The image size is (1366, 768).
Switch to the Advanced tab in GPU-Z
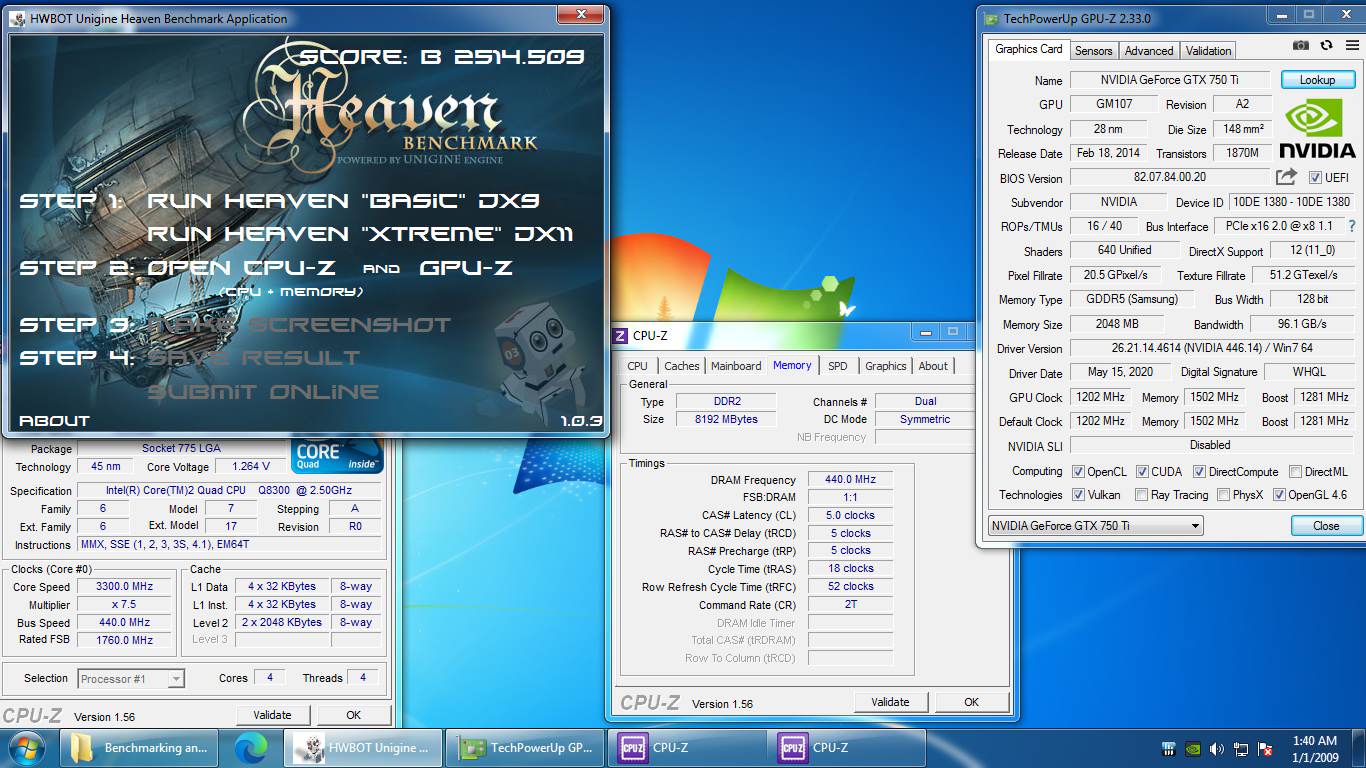[x=1148, y=51]
